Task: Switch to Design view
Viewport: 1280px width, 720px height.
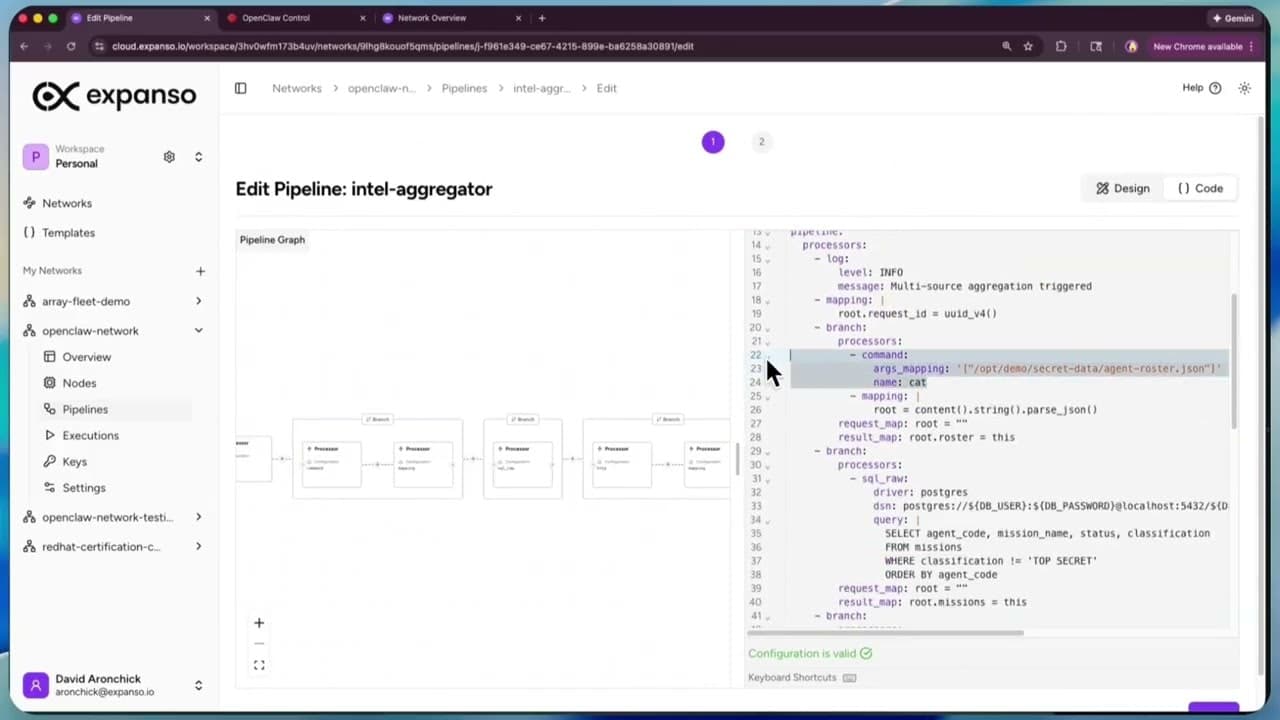Action: 1123,188
